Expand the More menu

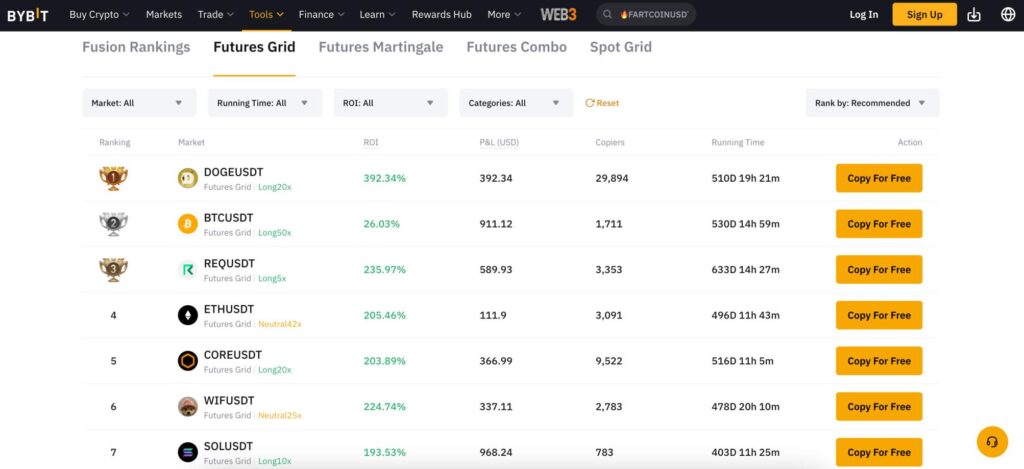pyautogui.click(x=504, y=14)
